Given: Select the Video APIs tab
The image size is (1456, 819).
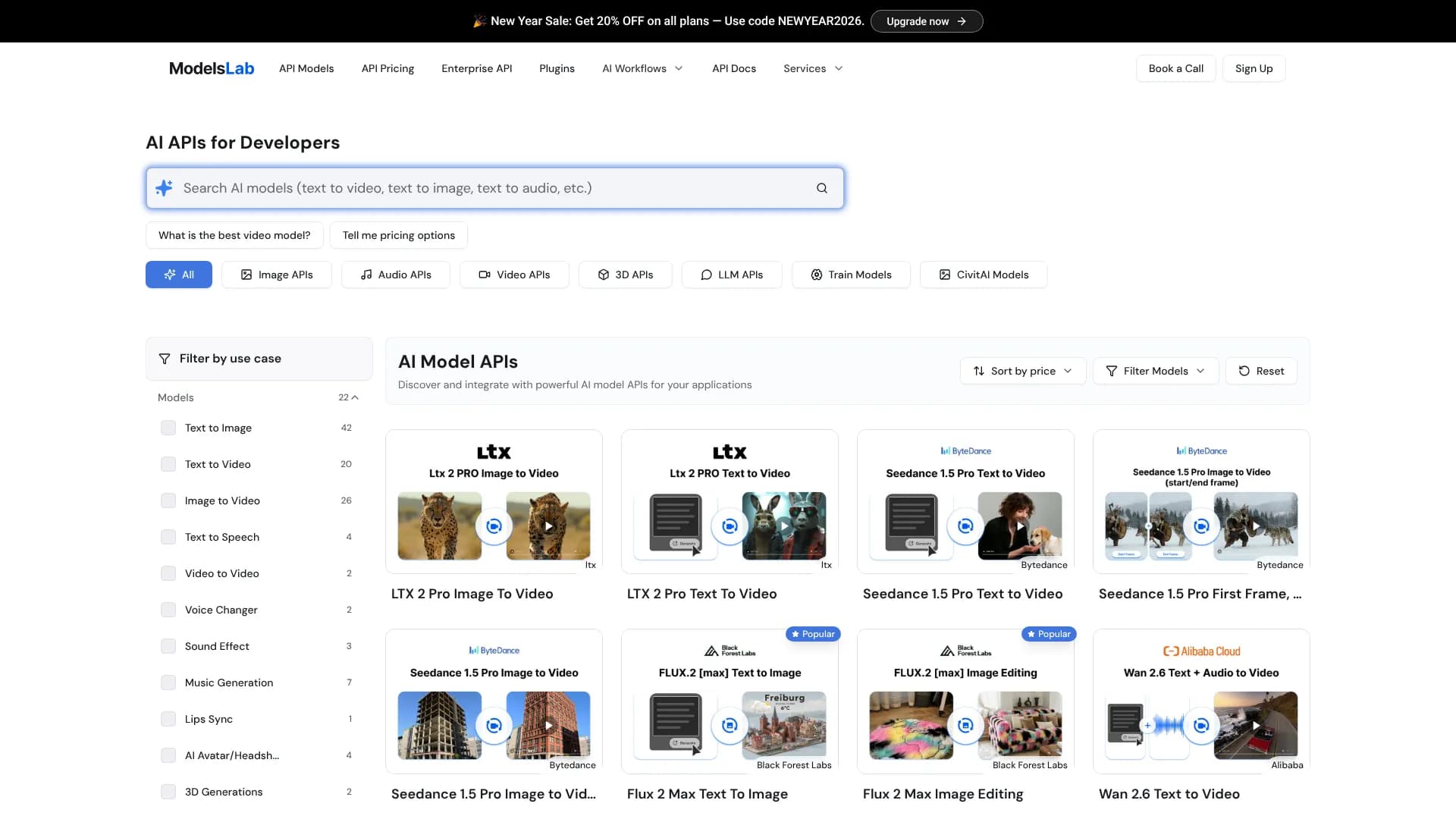Looking at the screenshot, I should coord(514,275).
